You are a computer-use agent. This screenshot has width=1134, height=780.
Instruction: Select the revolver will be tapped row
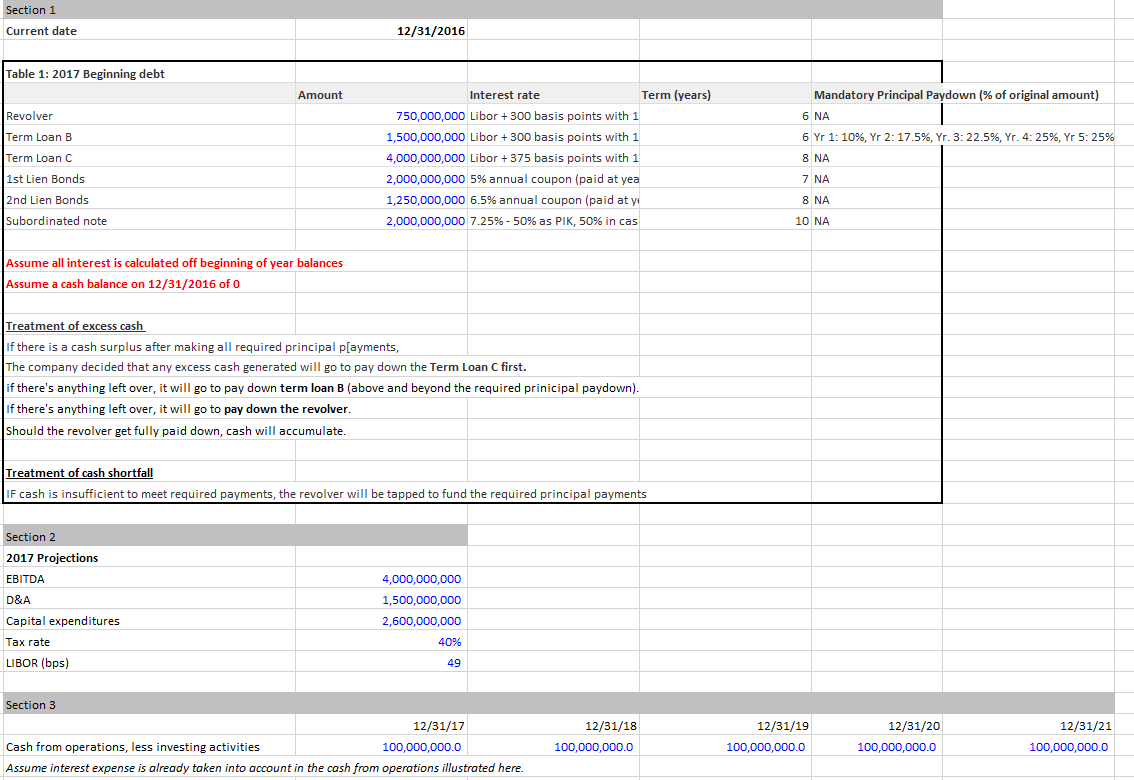[326, 493]
